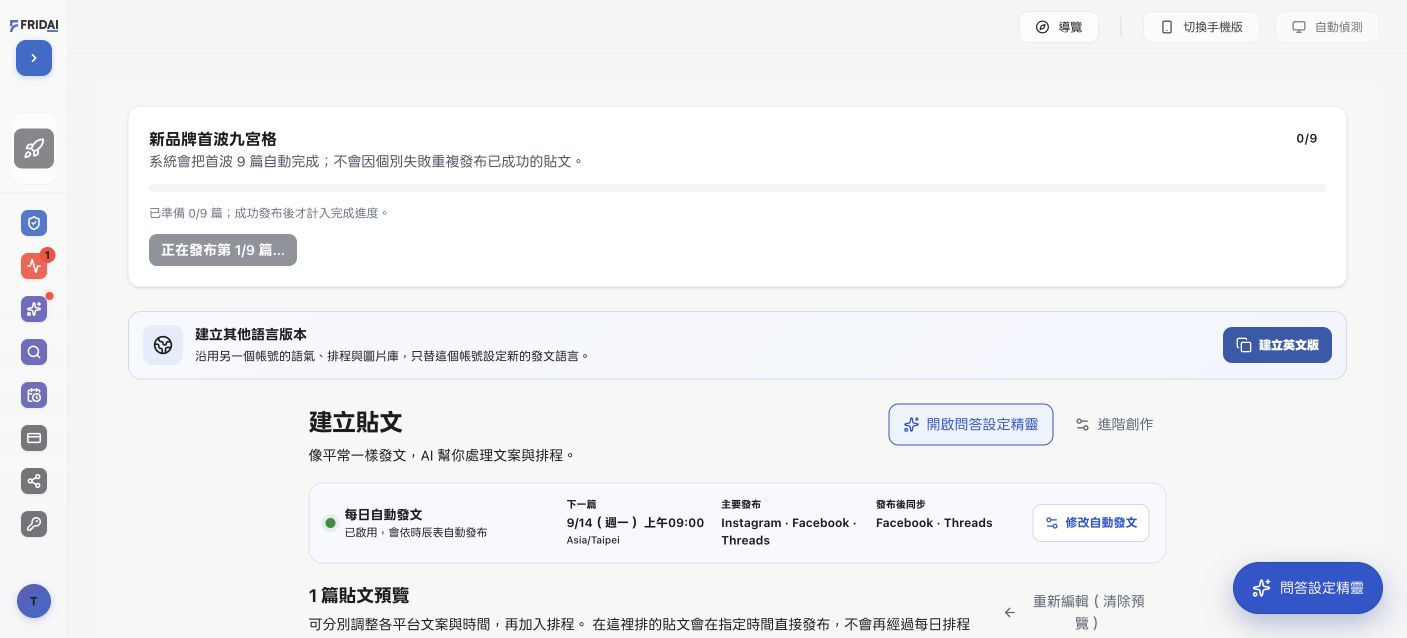Image resolution: width=1407 pixels, height=638 pixels.
Task: Open the key icon in sidebar
Action: tap(34, 524)
